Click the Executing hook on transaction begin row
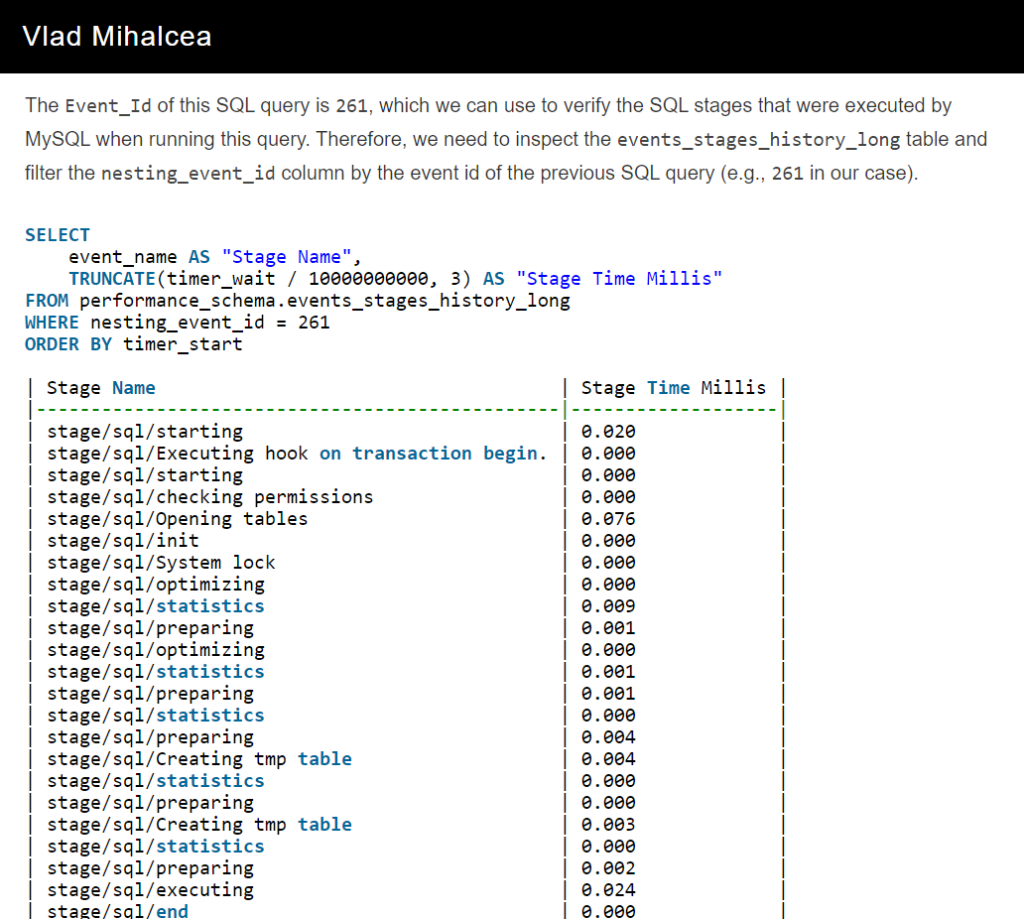The width and height of the screenshot is (1024, 919). (297, 454)
